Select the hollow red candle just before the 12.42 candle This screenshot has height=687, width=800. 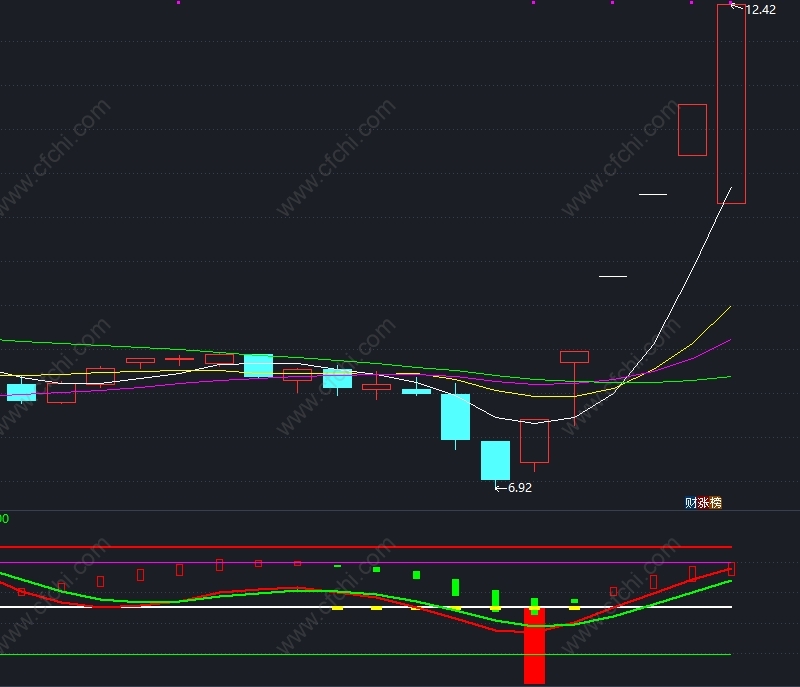(x=692, y=130)
